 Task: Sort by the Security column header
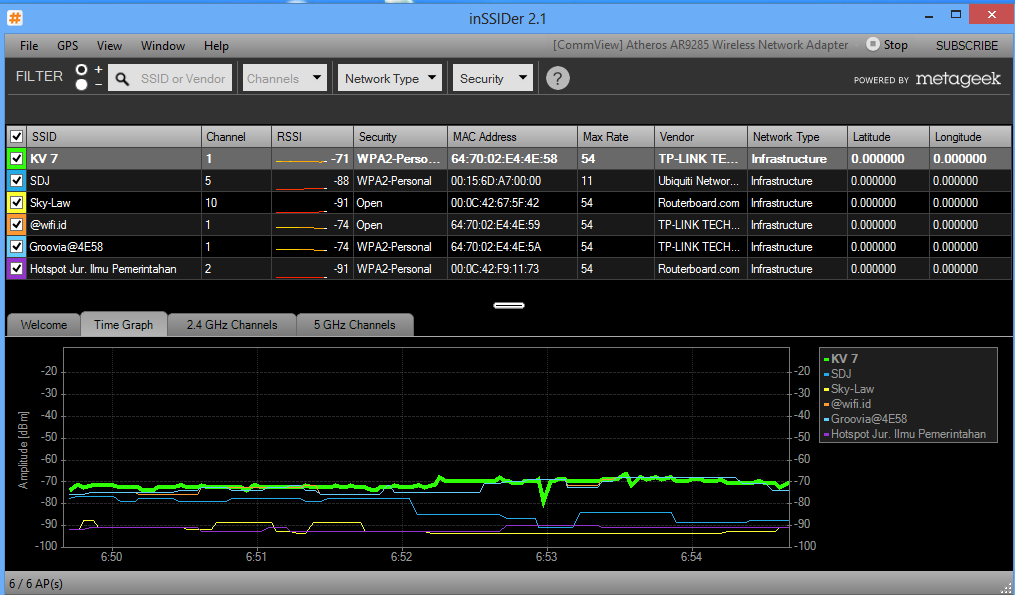click(x=401, y=137)
